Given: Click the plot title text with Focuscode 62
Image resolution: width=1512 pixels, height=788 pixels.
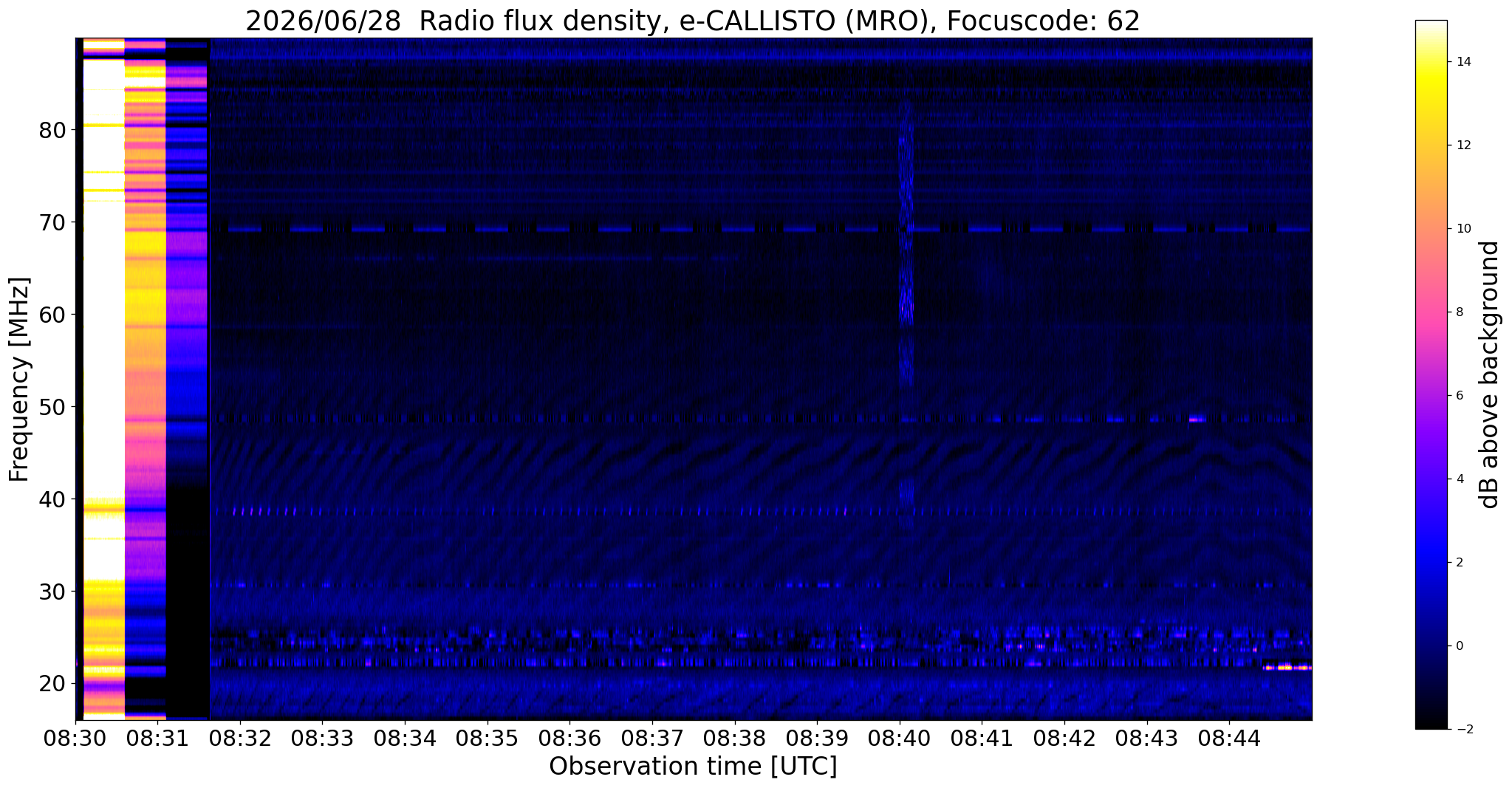Looking at the screenshot, I should (693, 21).
